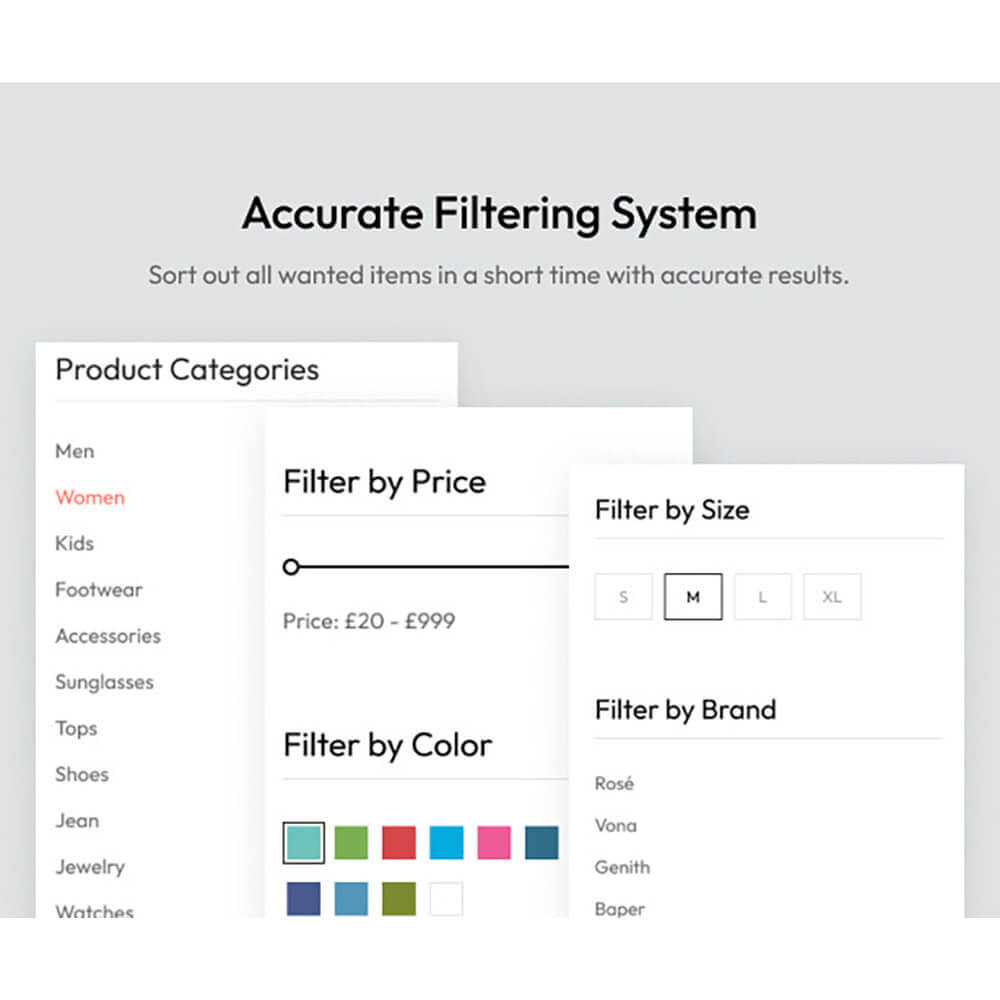
Task: Open the Sunglasses category
Action: click(x=105, y=682)
